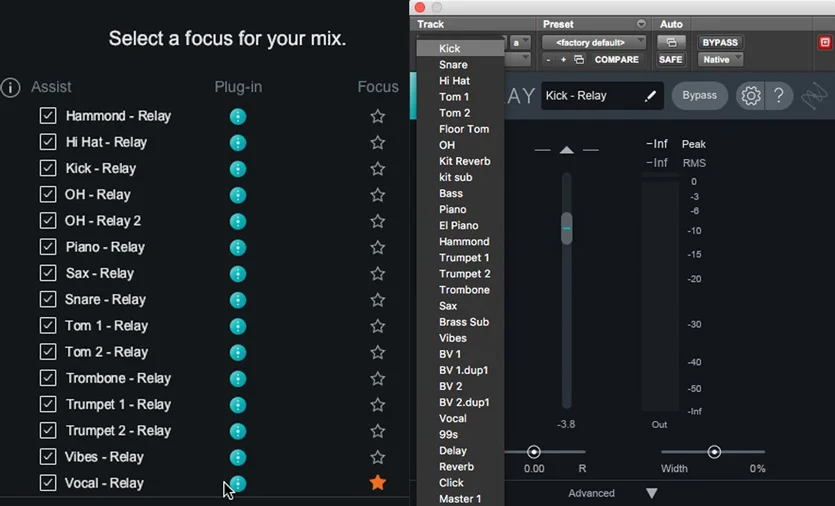Uncheck Tom 2 - Relay assist checkbox
This screenshot has height=506, width=835.
48,352
